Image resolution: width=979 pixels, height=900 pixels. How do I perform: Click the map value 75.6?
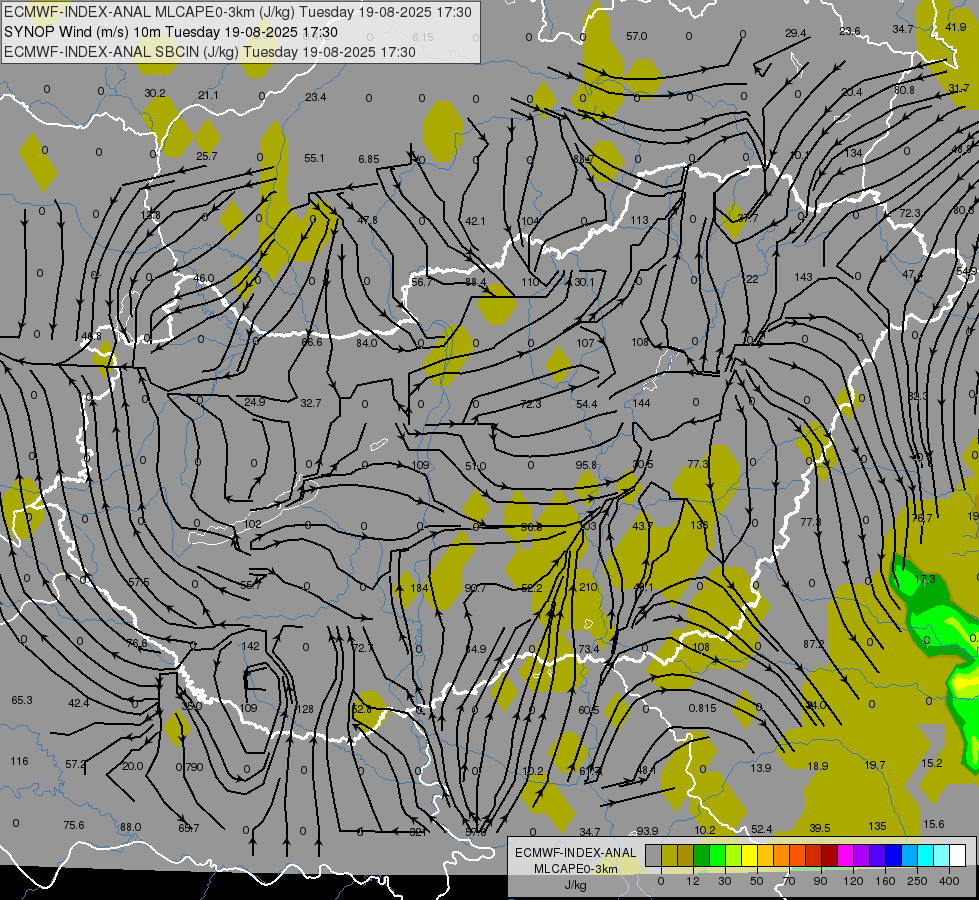(74, 825)
